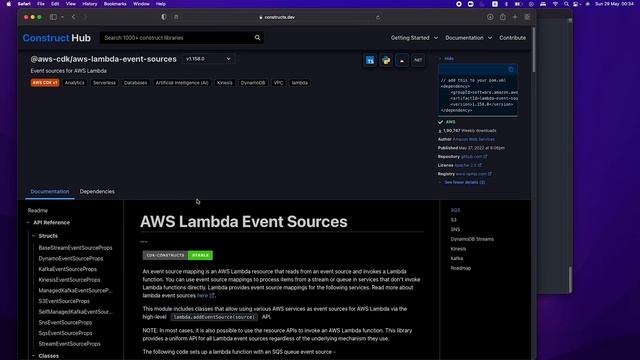Image resolution: width=640 pixels, height=360 pixels.
Task: Open the version v1.158.0 dropdown
Action: [209, 59]
